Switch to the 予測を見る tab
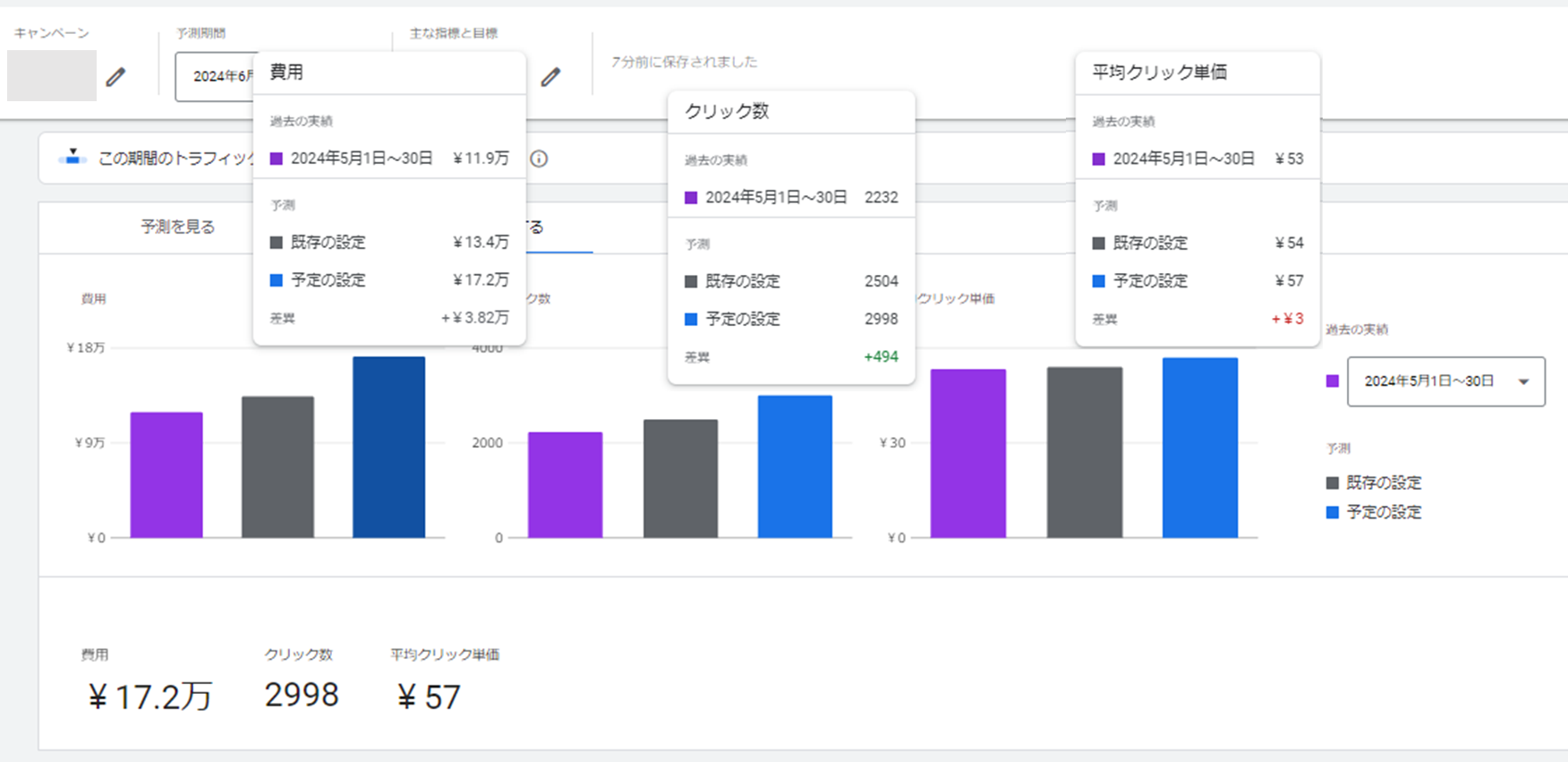Screen dimensions: 1568x762 (x=177, y=227)
